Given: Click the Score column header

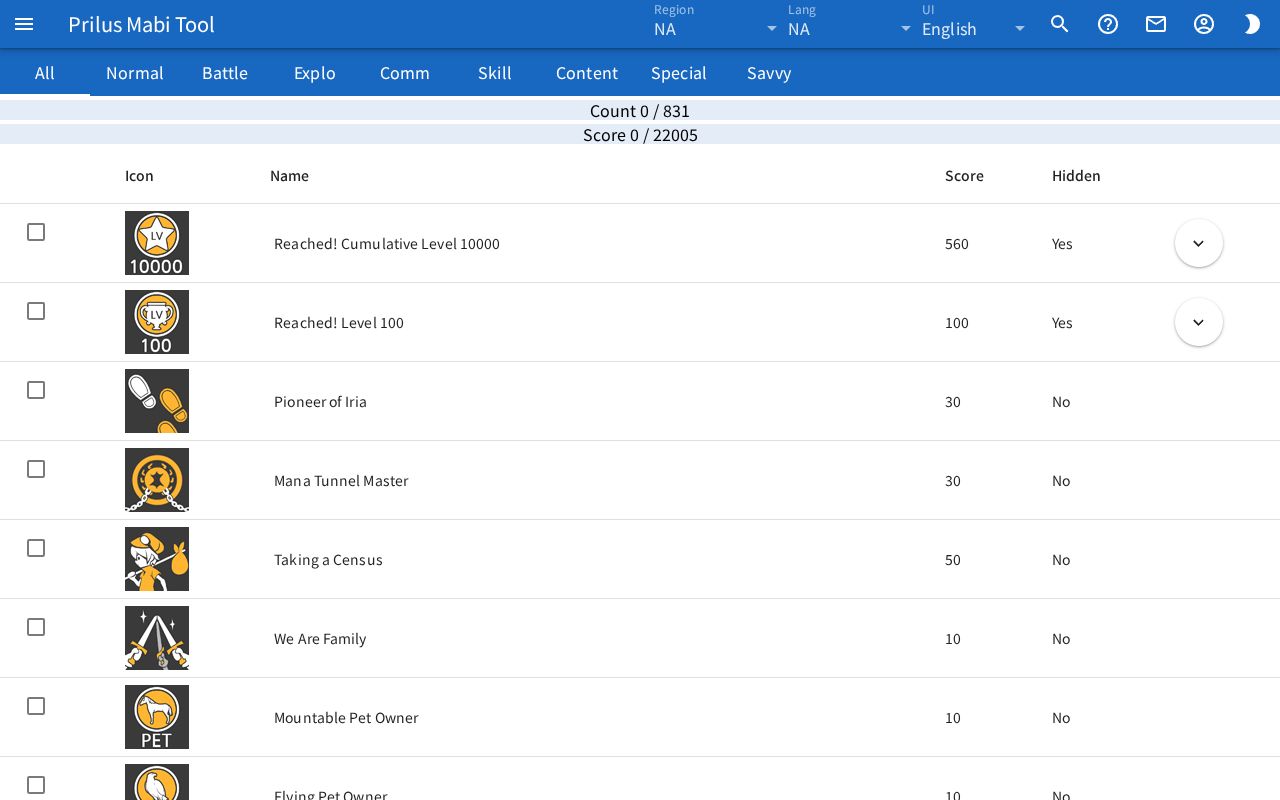Looking at the screenshot, I should click(x=964, y=176).
